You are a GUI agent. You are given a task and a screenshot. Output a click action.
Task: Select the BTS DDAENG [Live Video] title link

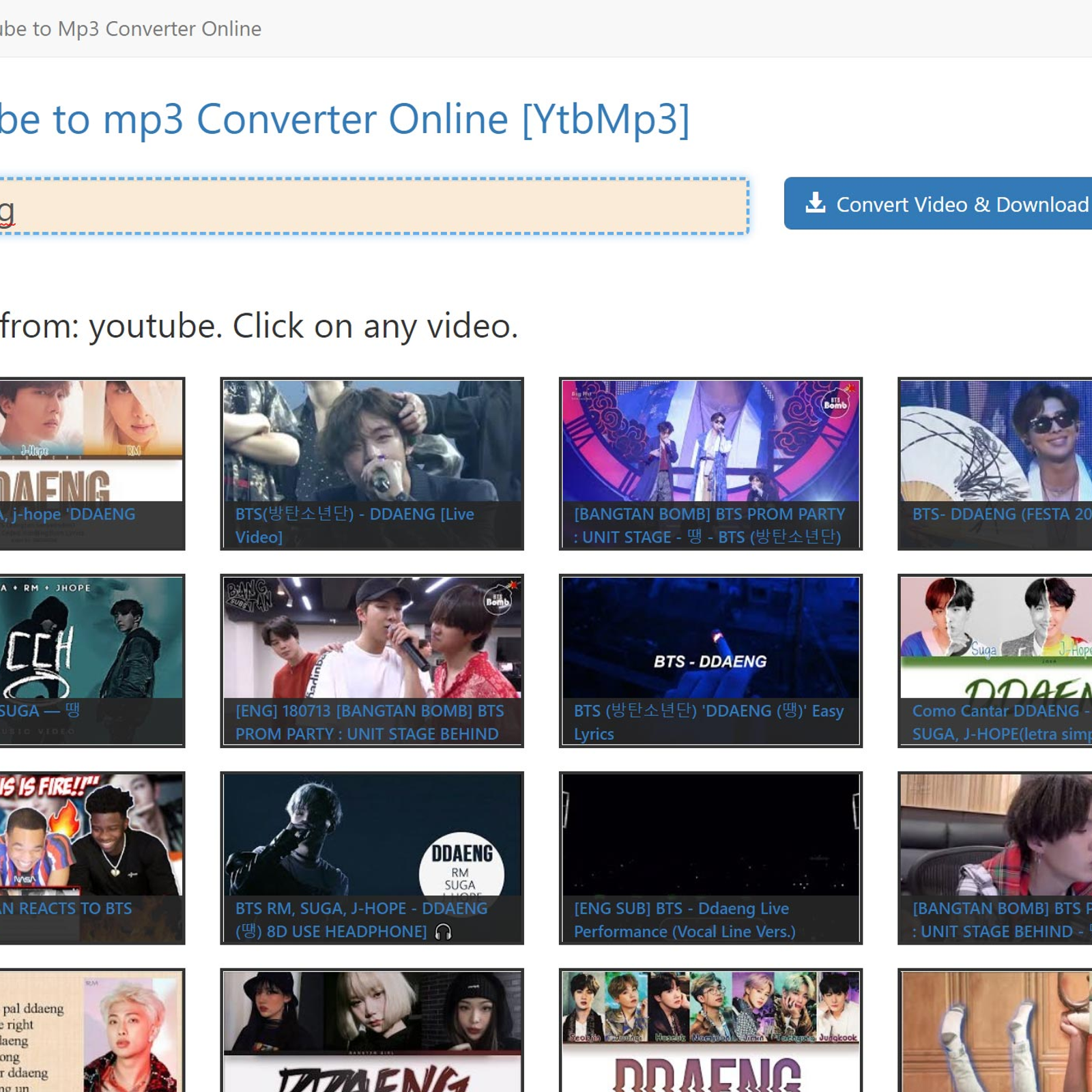point(355,525)
